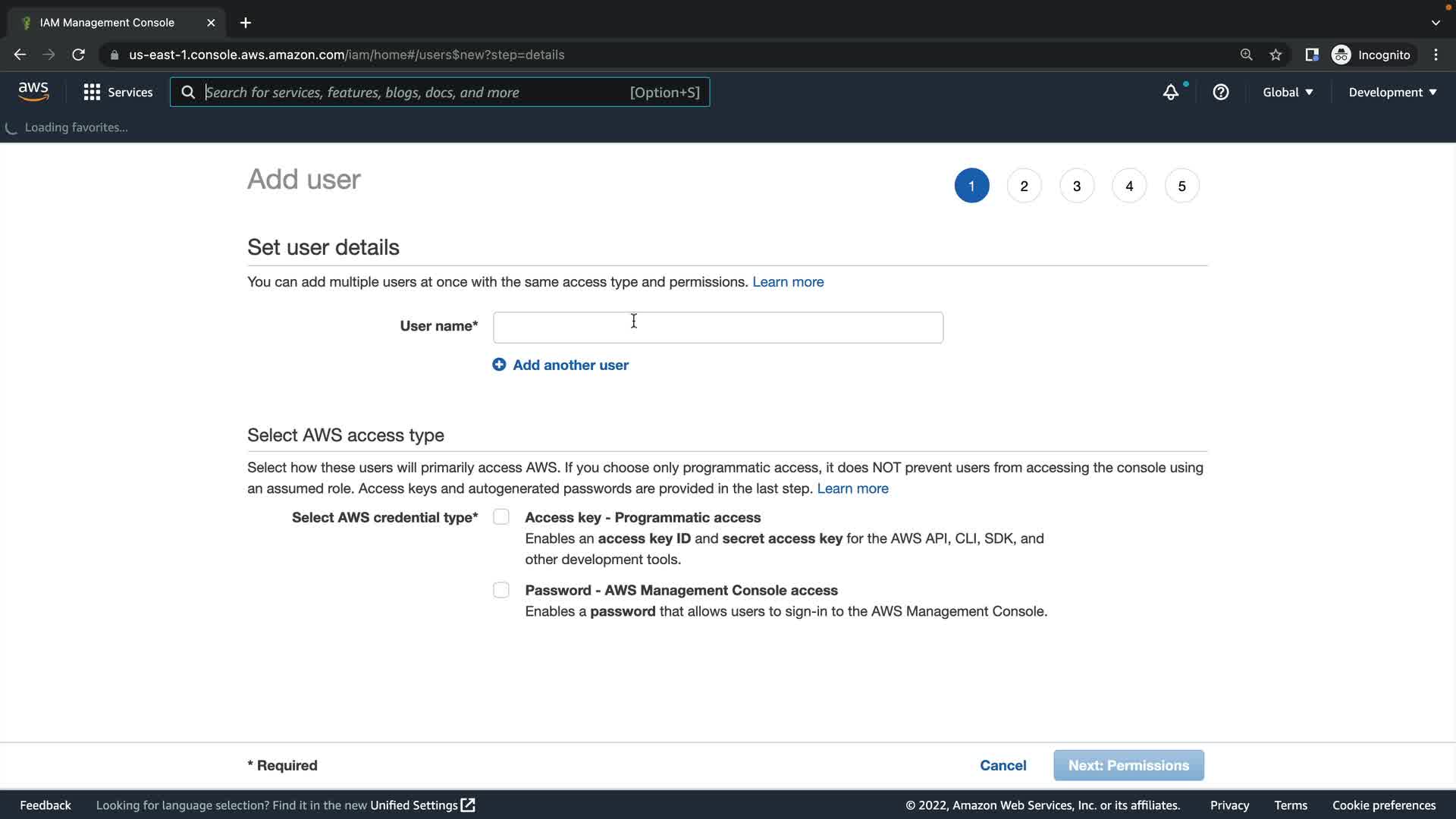
Task: Click Next: Permissions button
Action: (1128, 765)
